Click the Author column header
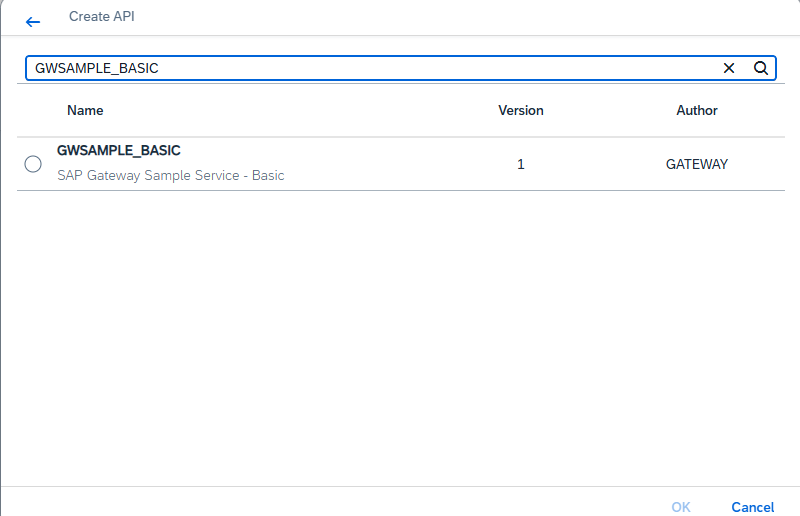 coord(696,110)
